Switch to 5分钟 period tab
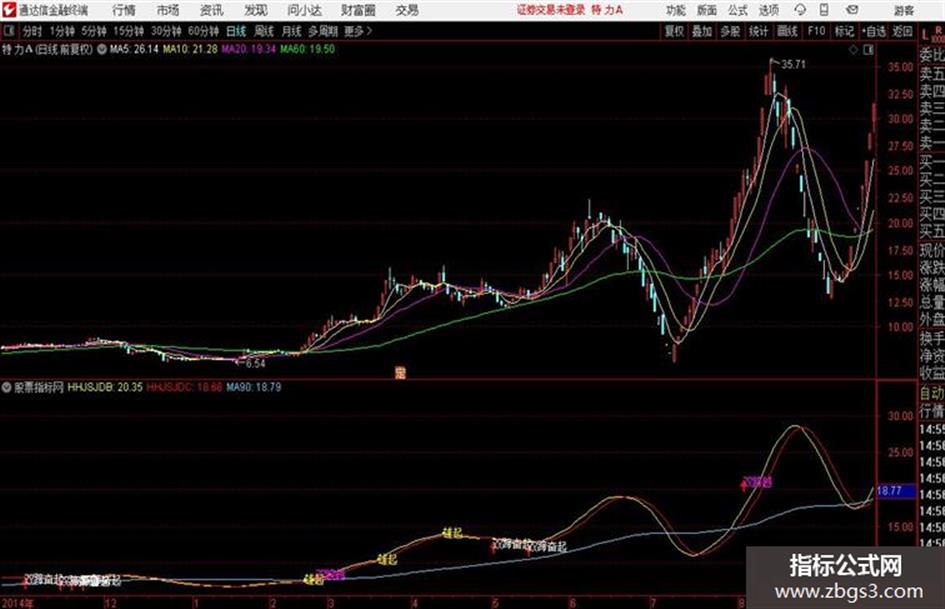The height and width of the screenshot is (609, 945). pos(94,31)
